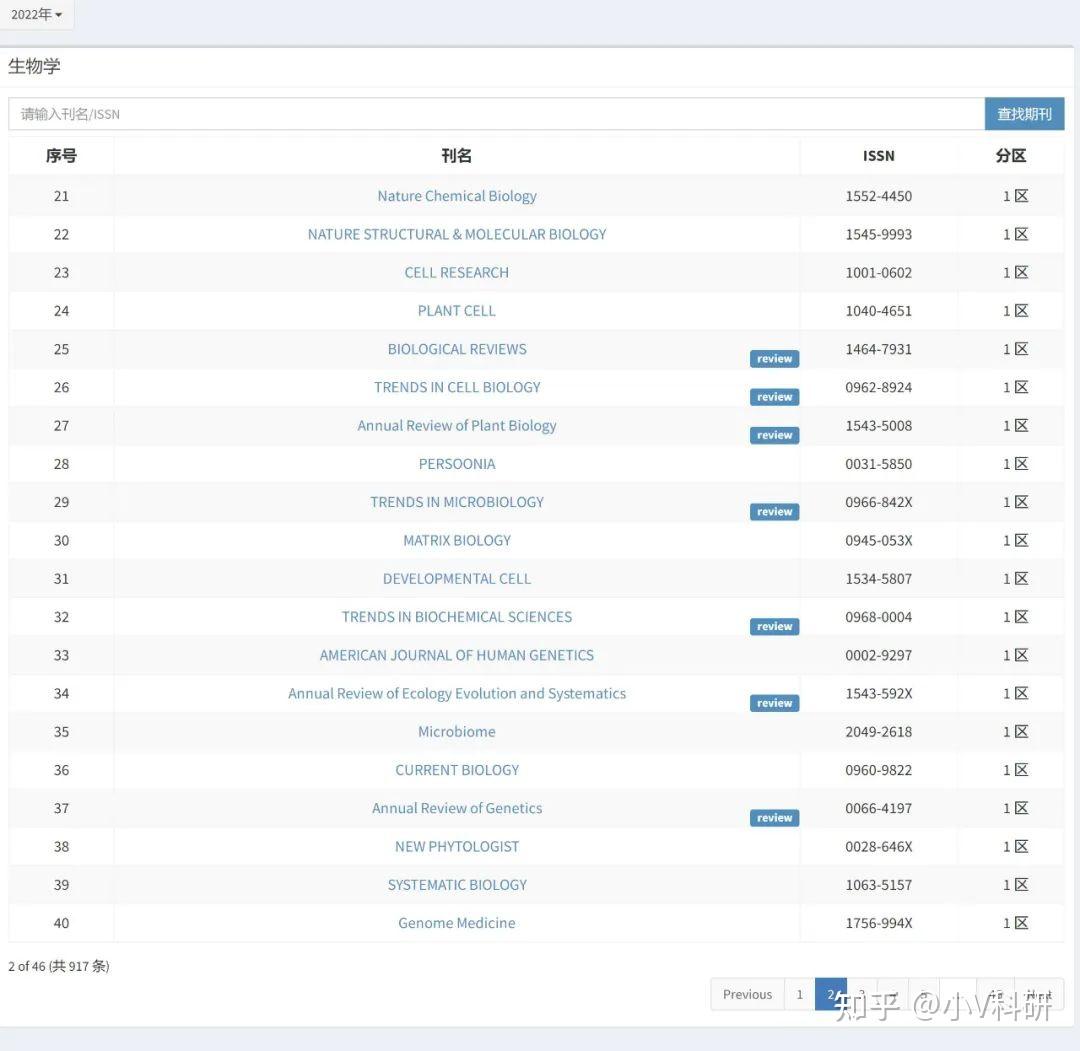Open Annual Review of Plant Biology link
The height and width of the screenshot is (1051, 1080).
(457, 426)
